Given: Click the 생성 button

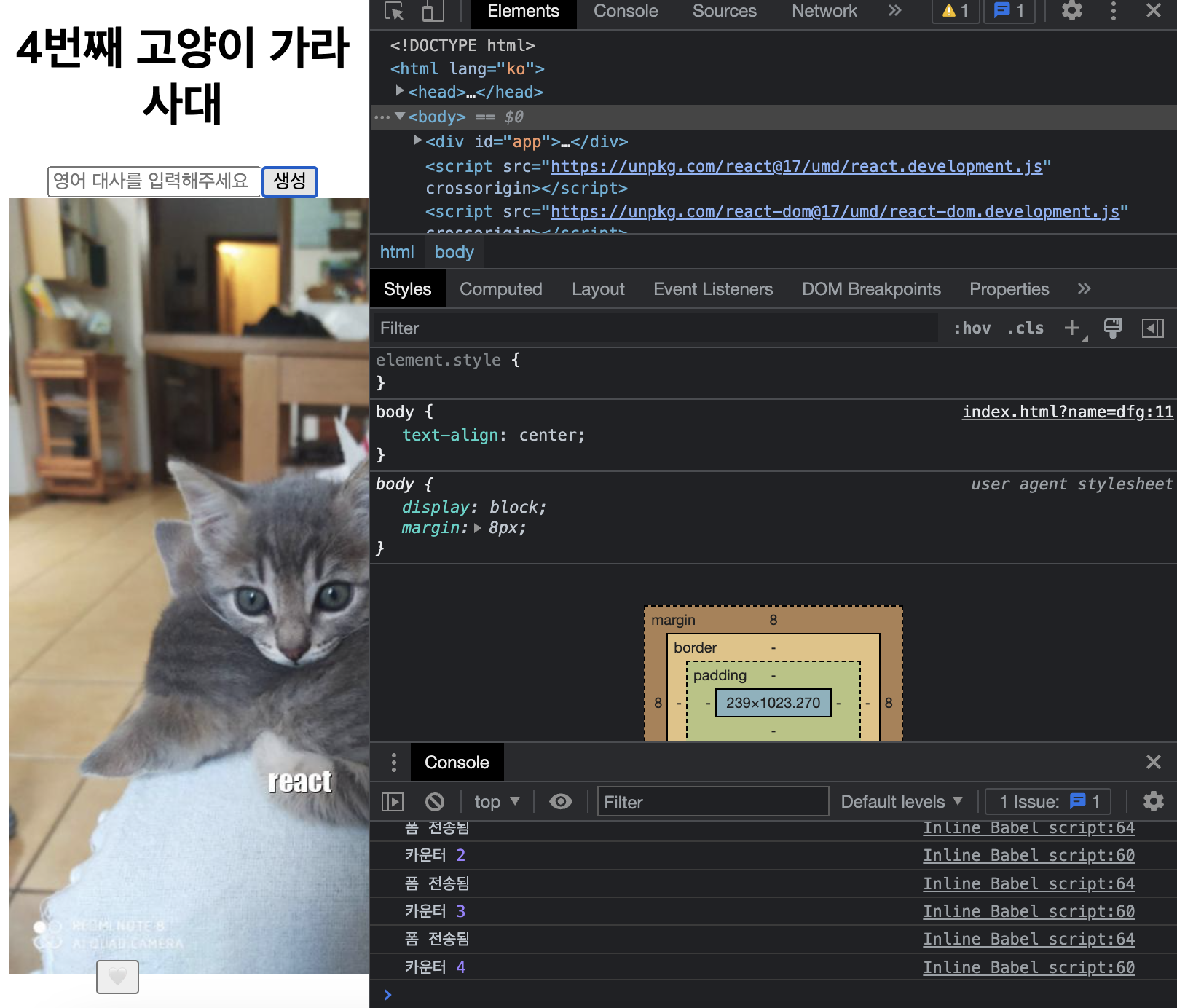Looking at the screenshot, I should point(290,181).
